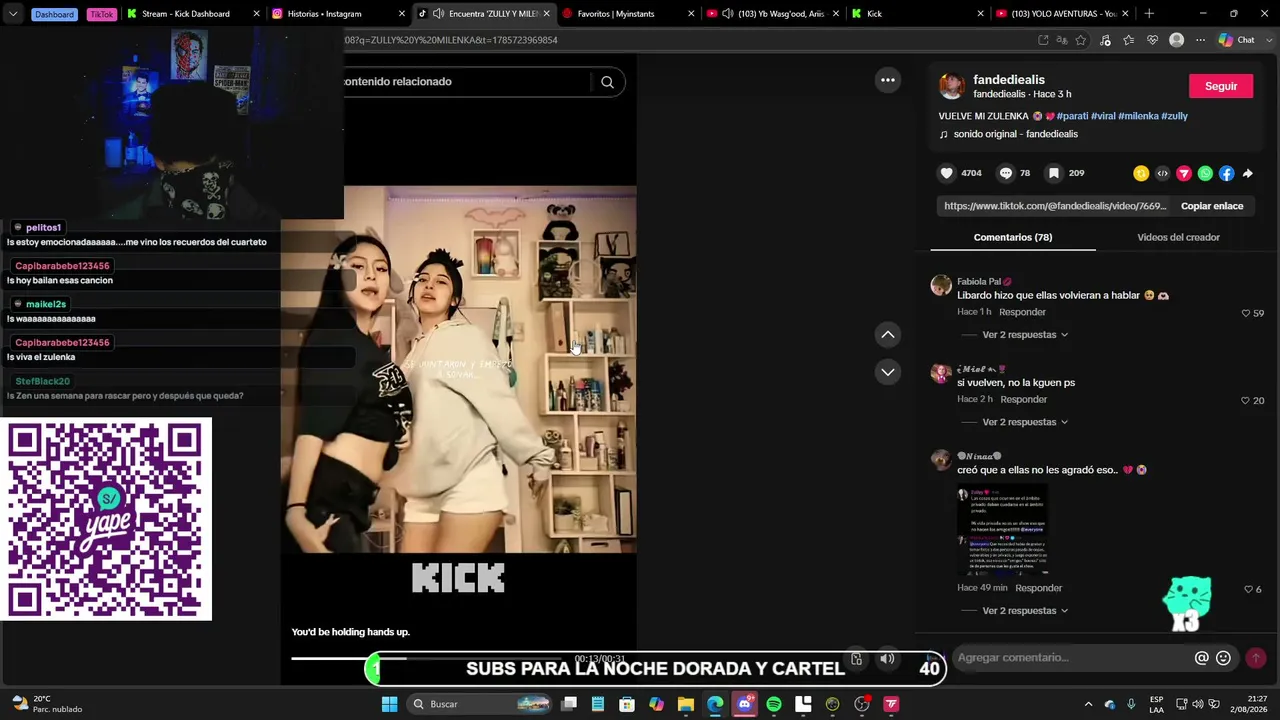Mute the video with speaker icon
The width and height of the screenshot is (1280, 720).
(887, 659)
